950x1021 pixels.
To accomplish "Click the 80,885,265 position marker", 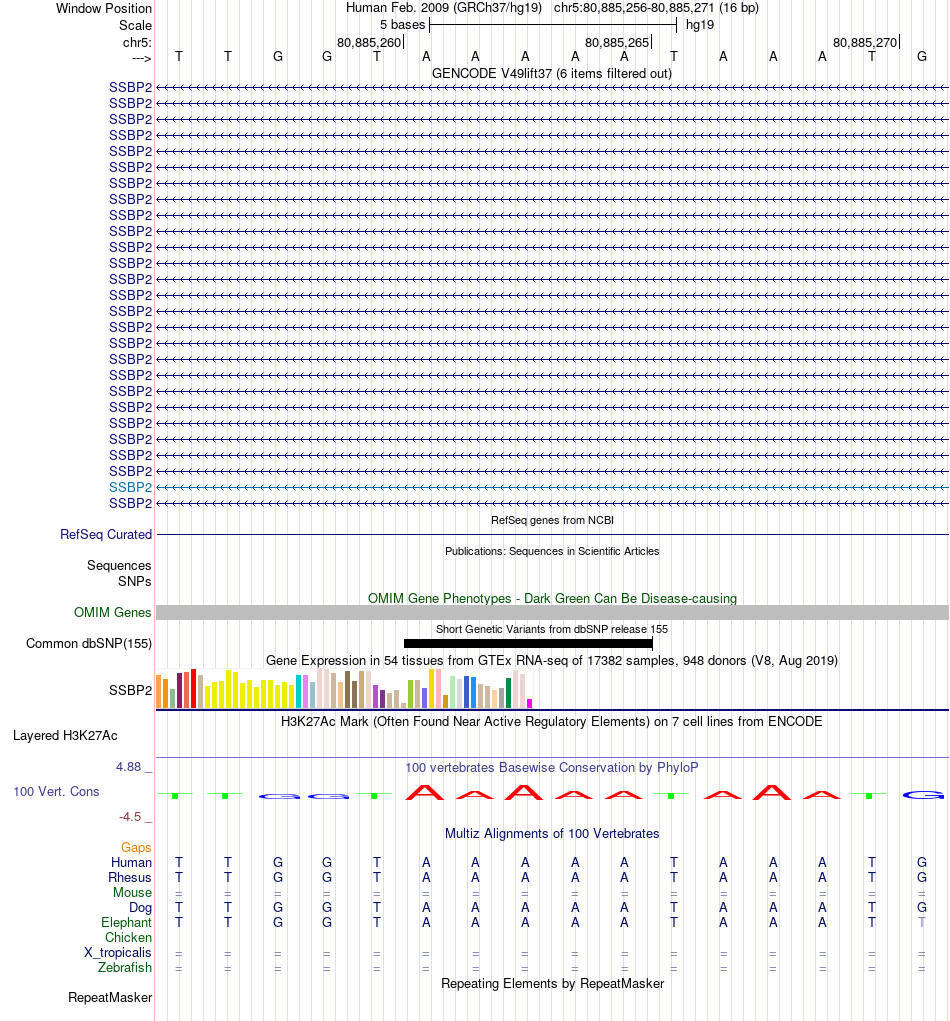I will click(619, 42).
